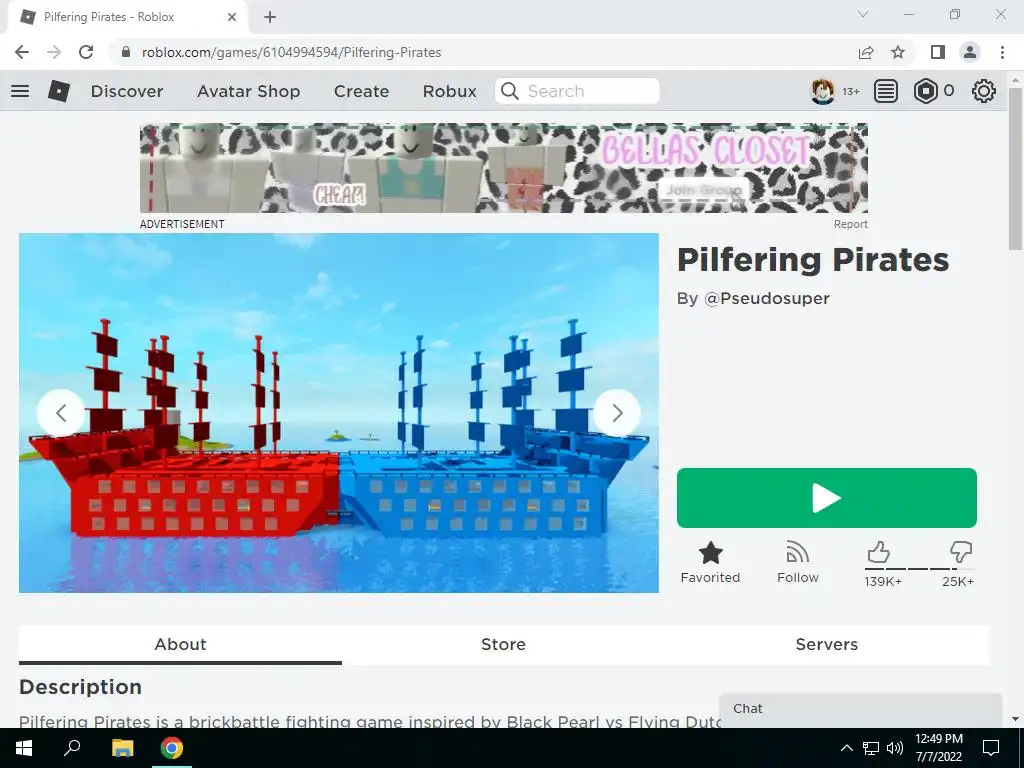Show the previous game screenshot
The image size is (1024, 768).
[x=61, y=413]
